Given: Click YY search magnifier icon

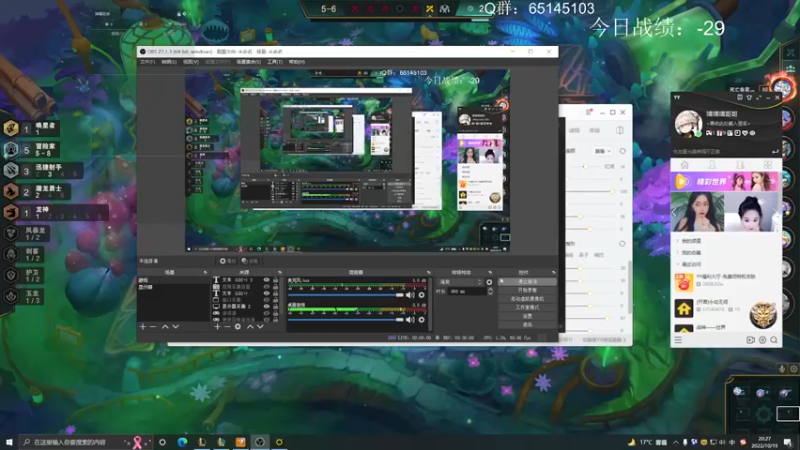Looking at the screenshot, I should coord(774,340).
